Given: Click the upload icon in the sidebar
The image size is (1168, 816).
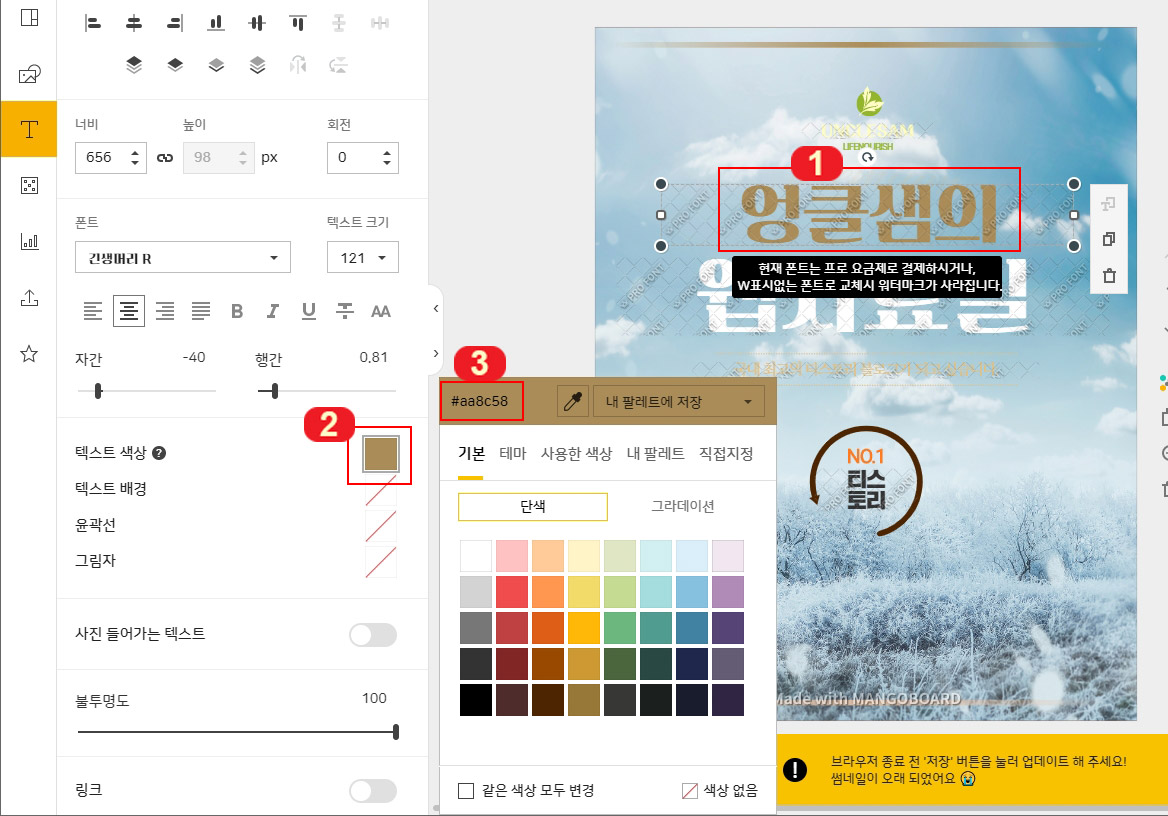Looking at the screenshot, I should (x=29, y=297).
